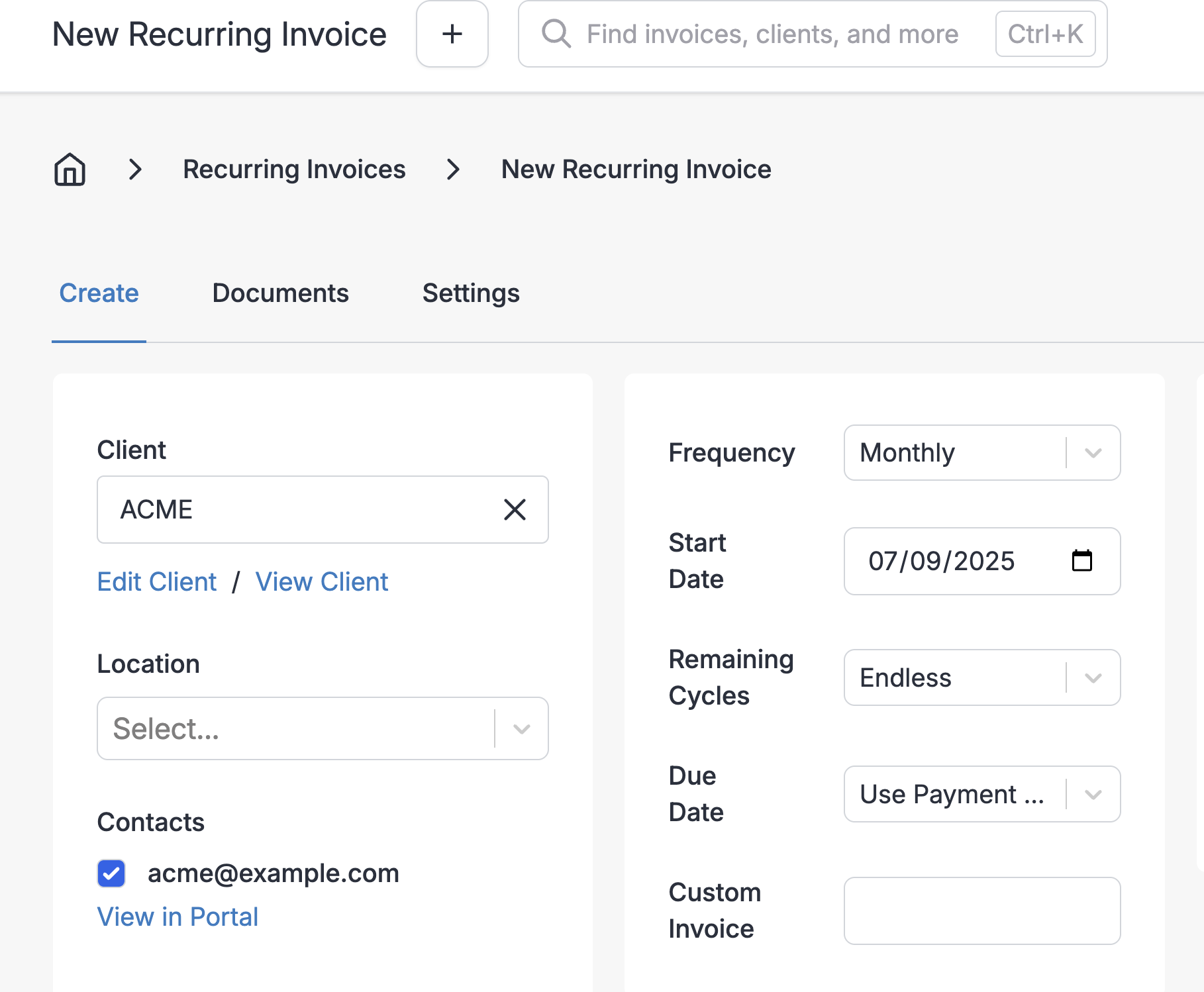Select the Create tab
This screenshot has width=1204, height=992.
(99, 293)
